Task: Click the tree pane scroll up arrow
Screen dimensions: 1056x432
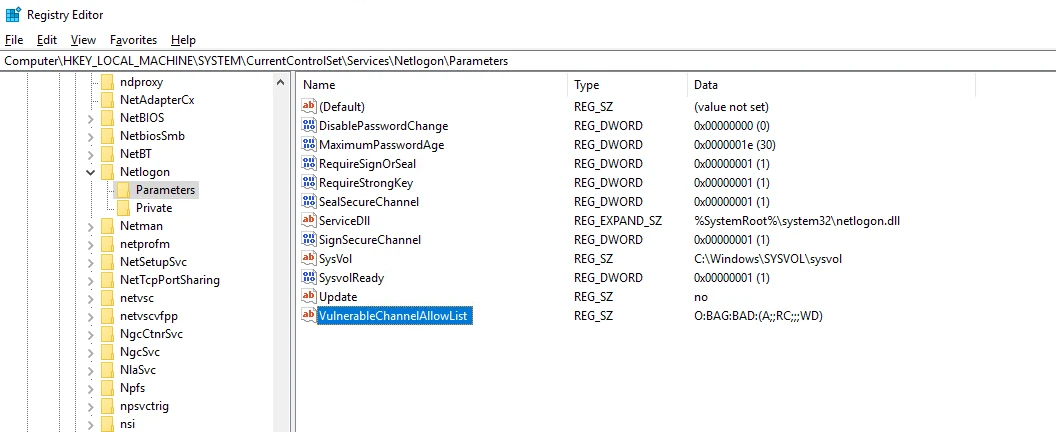Action: (281, 82)
